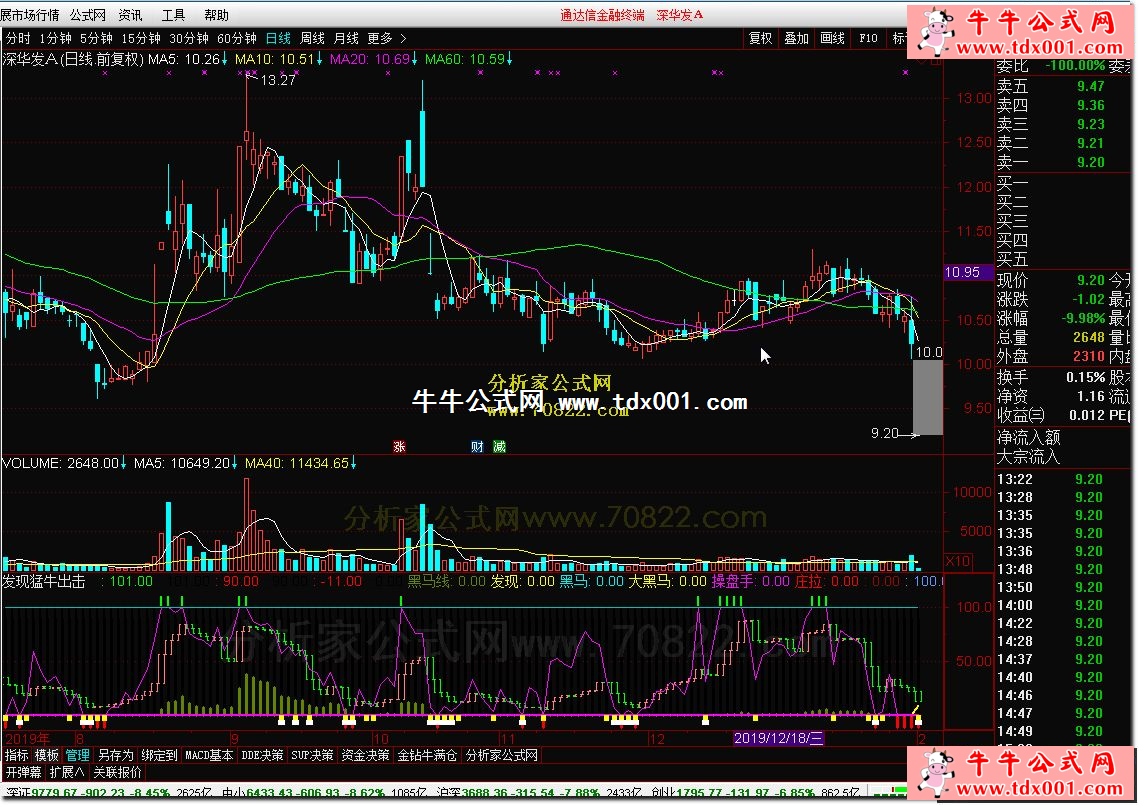Click the blue 财 event marker
This screenshot has height=805, width=1139.
coord(477,446)
